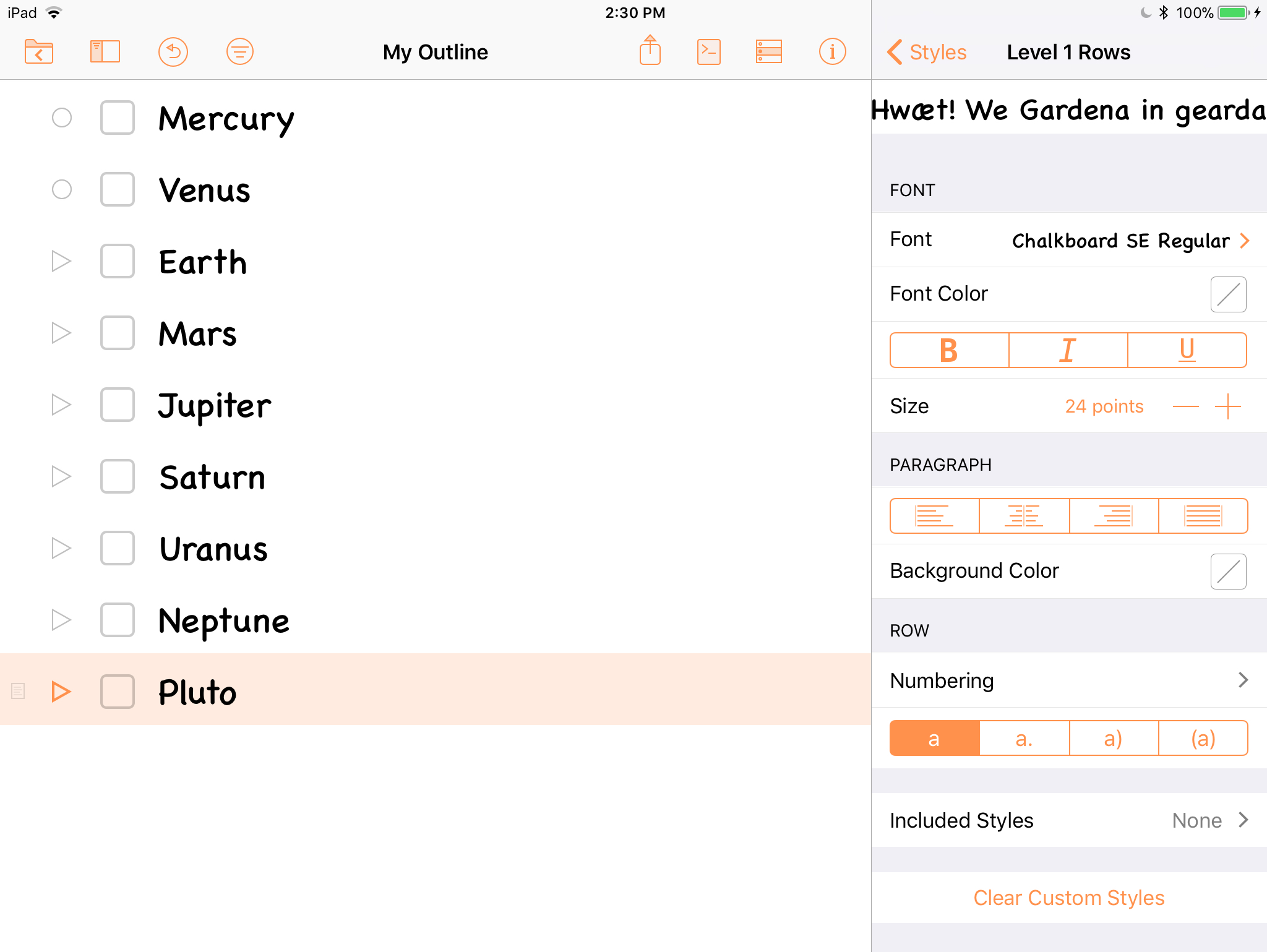Tap the row layout icon in the toolbar
The image size is (1267, 952).
pos(768,52)
